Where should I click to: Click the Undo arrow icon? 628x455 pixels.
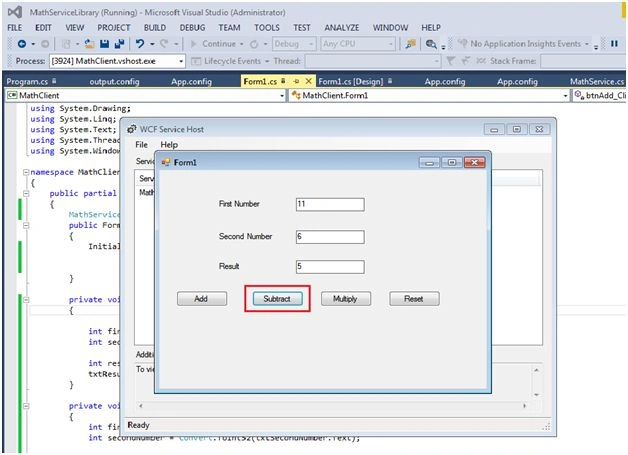139,44
